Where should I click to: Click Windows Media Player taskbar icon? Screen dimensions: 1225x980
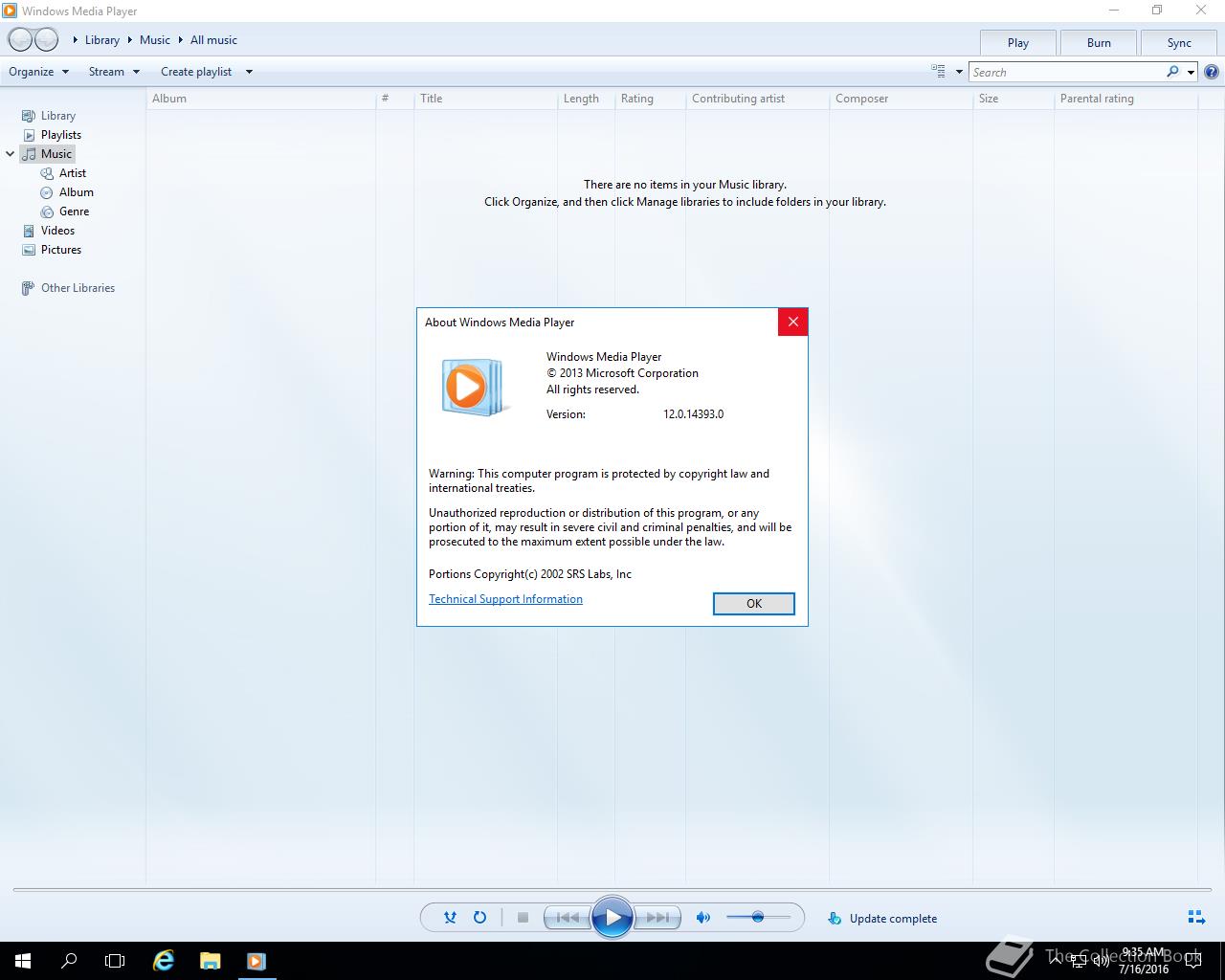click(256, 961)
